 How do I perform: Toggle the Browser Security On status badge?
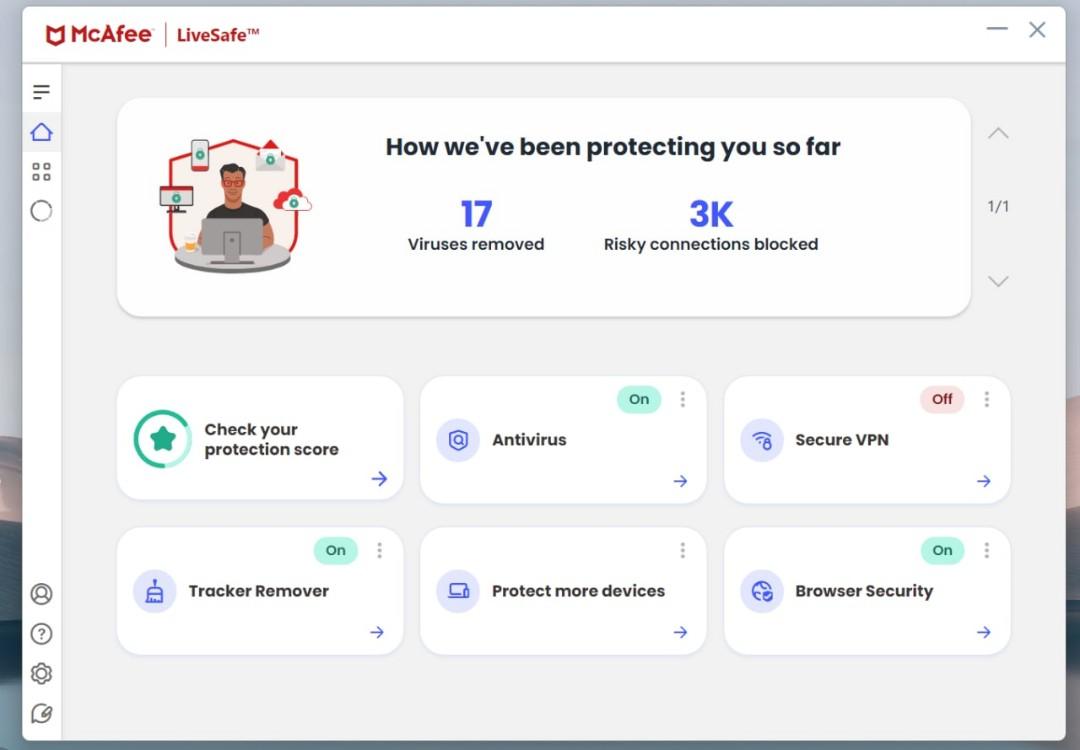tap(942, 550)
